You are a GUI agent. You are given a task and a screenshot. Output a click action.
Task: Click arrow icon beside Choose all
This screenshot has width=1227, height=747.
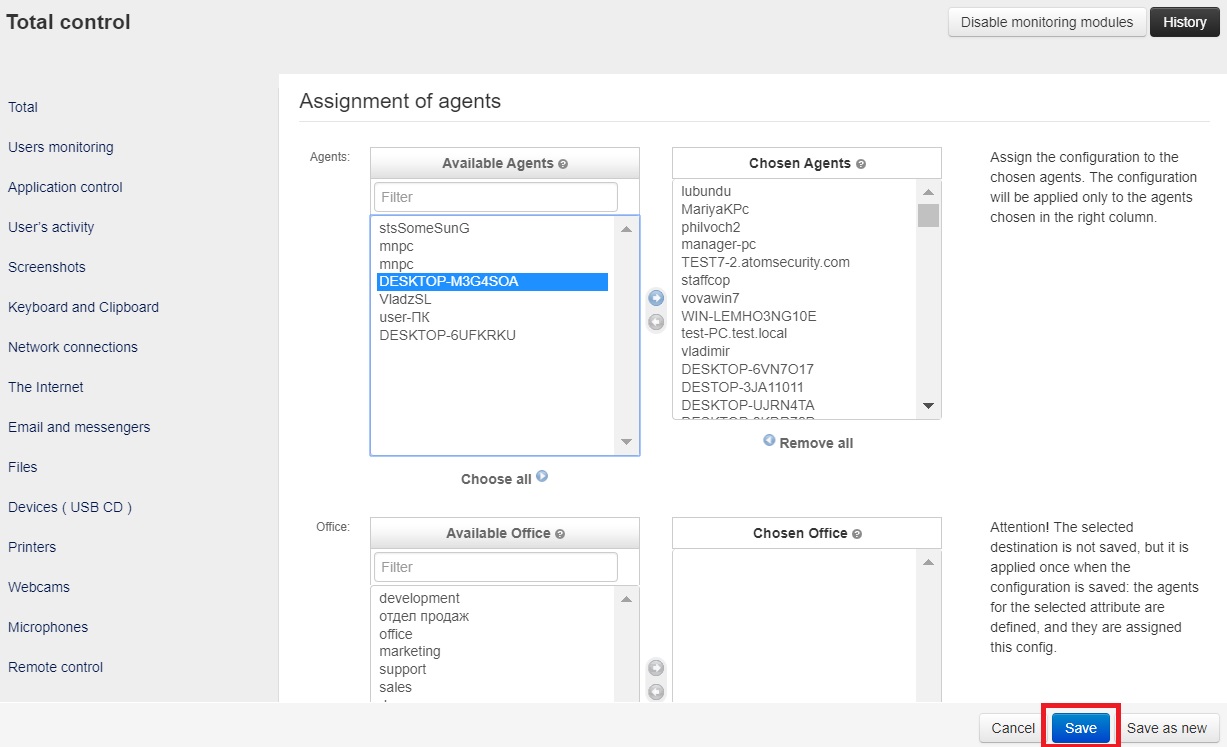pos(542,477)
